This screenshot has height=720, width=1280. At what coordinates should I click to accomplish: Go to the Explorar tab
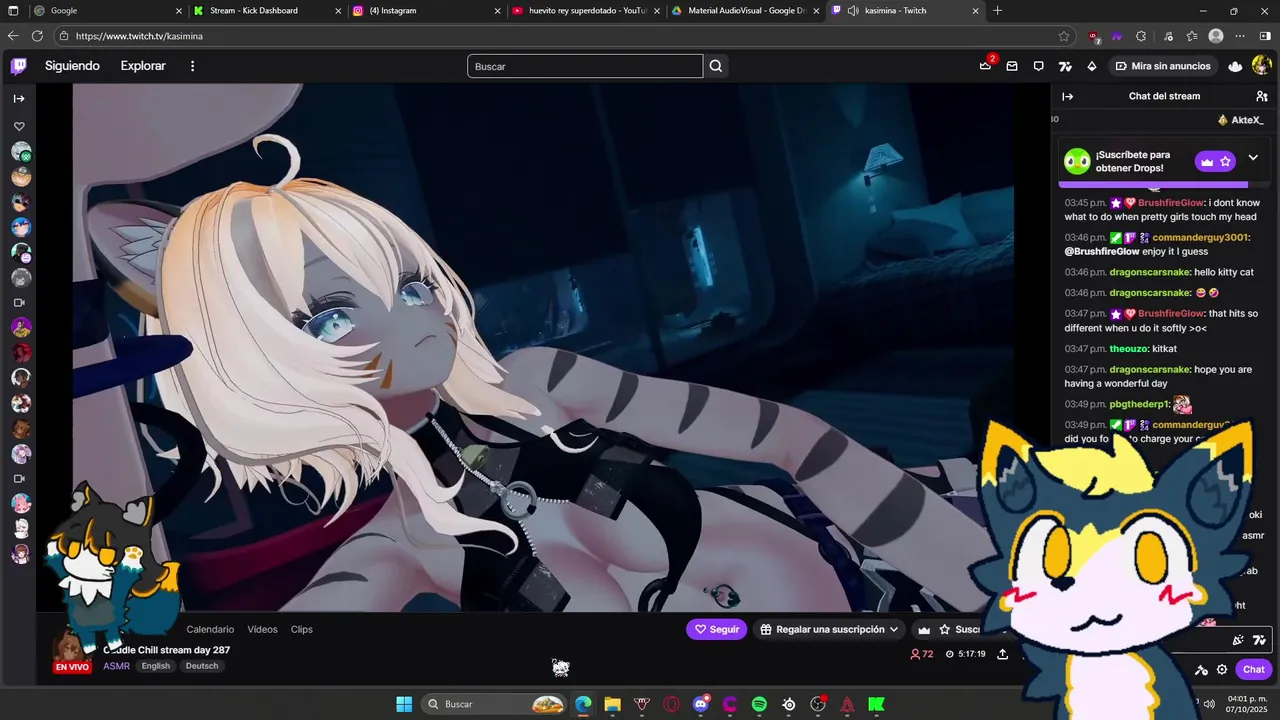click(x=143, y=66)
